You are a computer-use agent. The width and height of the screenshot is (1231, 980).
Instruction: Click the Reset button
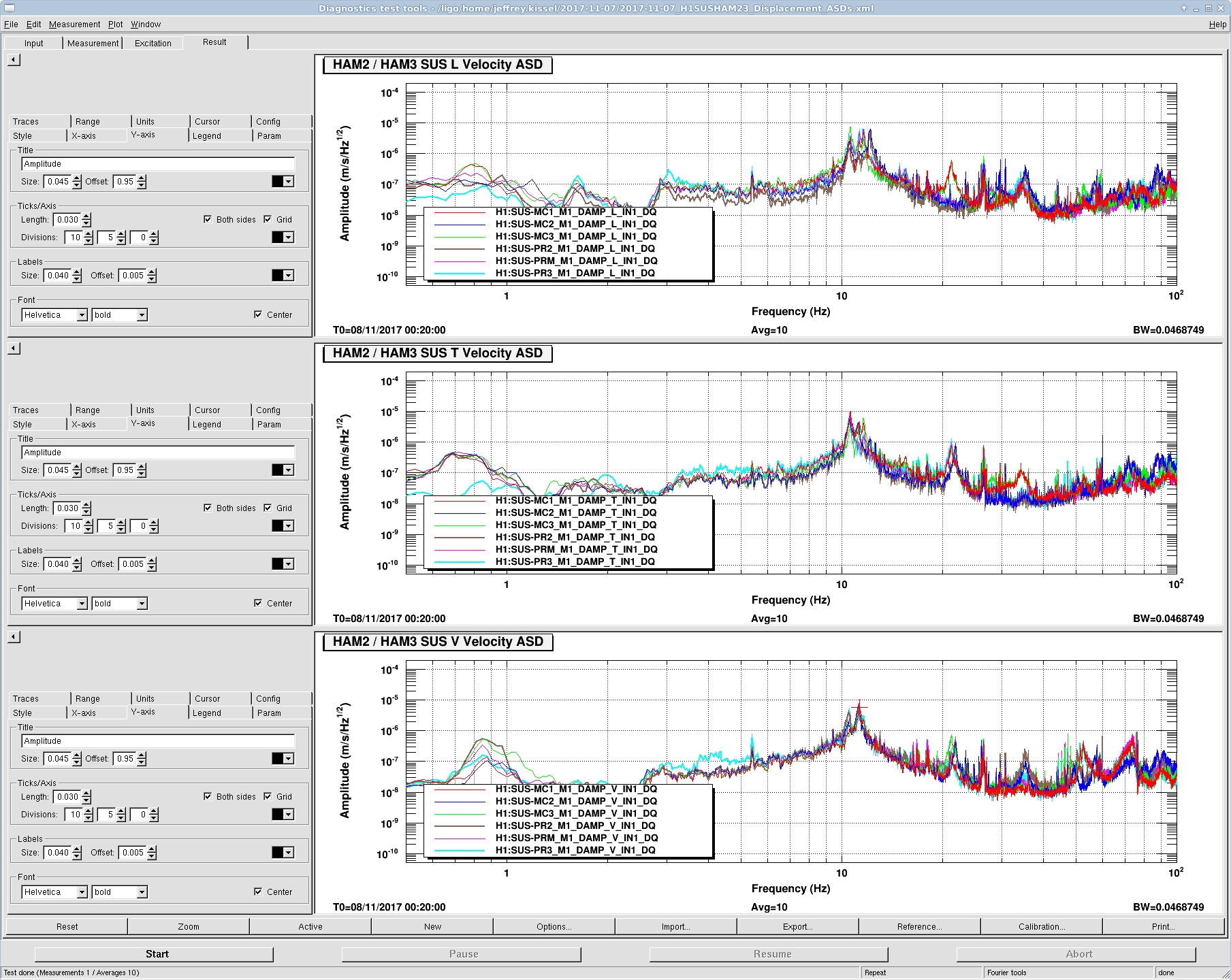point(67,927)
